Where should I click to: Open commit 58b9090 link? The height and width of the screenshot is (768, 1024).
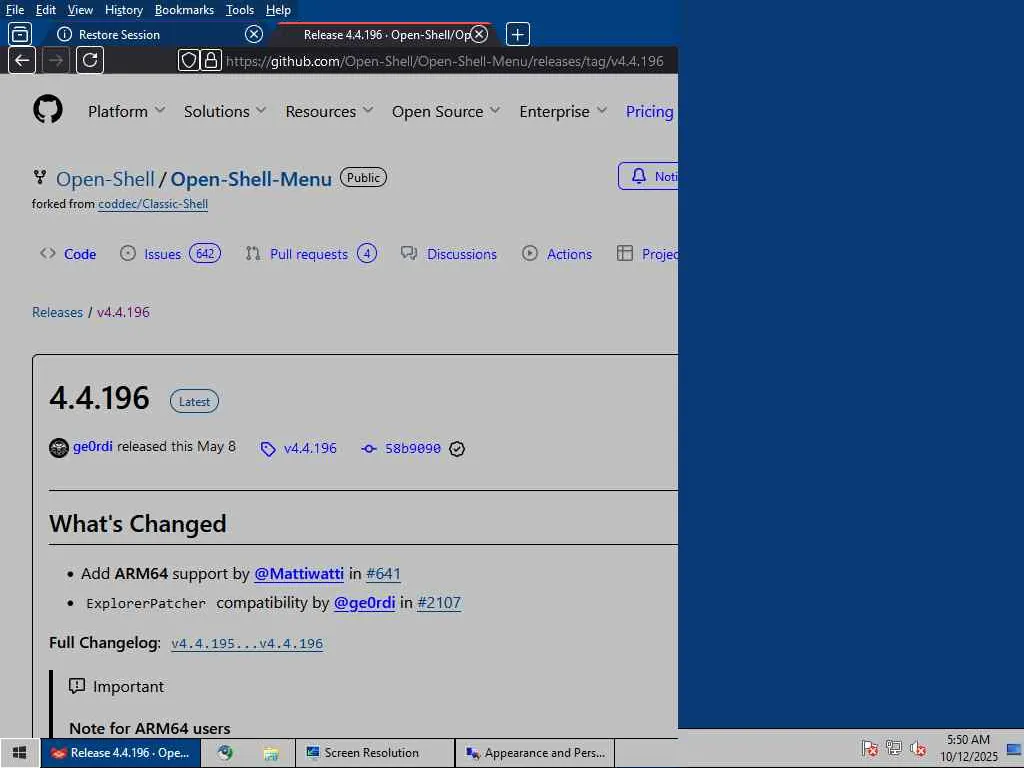pyautogui.click(x=402, y=449)
